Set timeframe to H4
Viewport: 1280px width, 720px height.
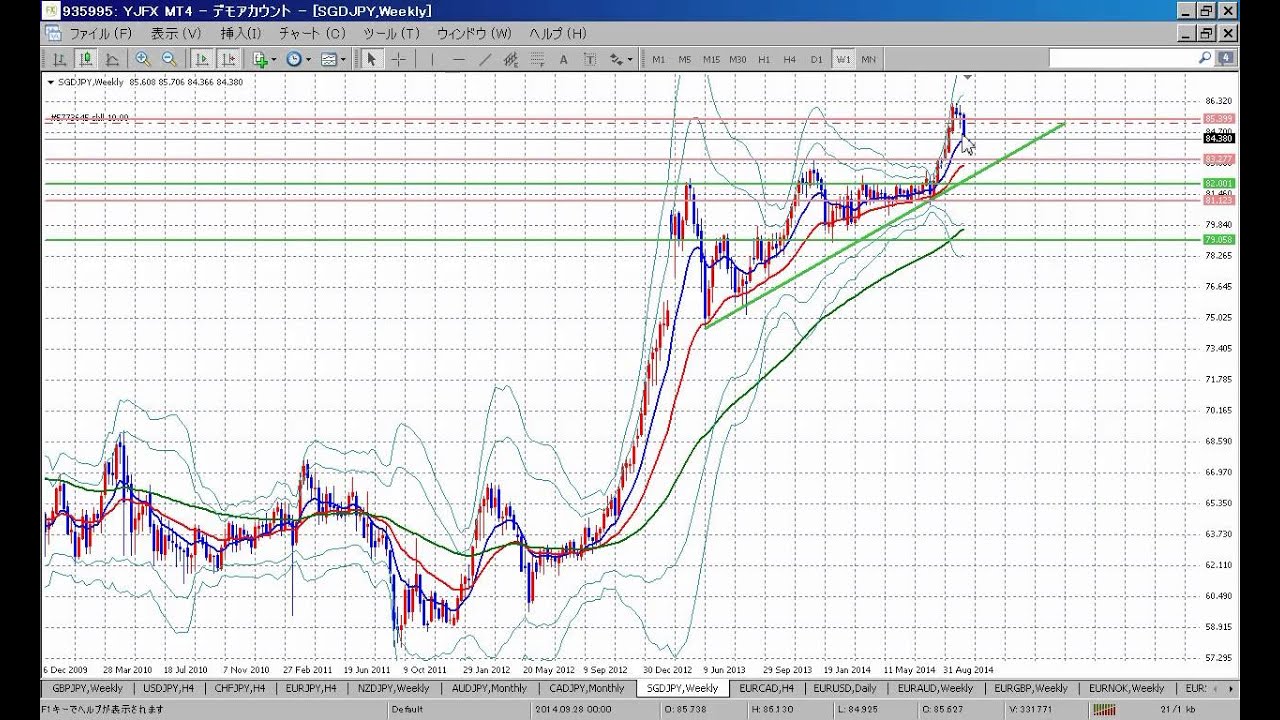[790, 59]
